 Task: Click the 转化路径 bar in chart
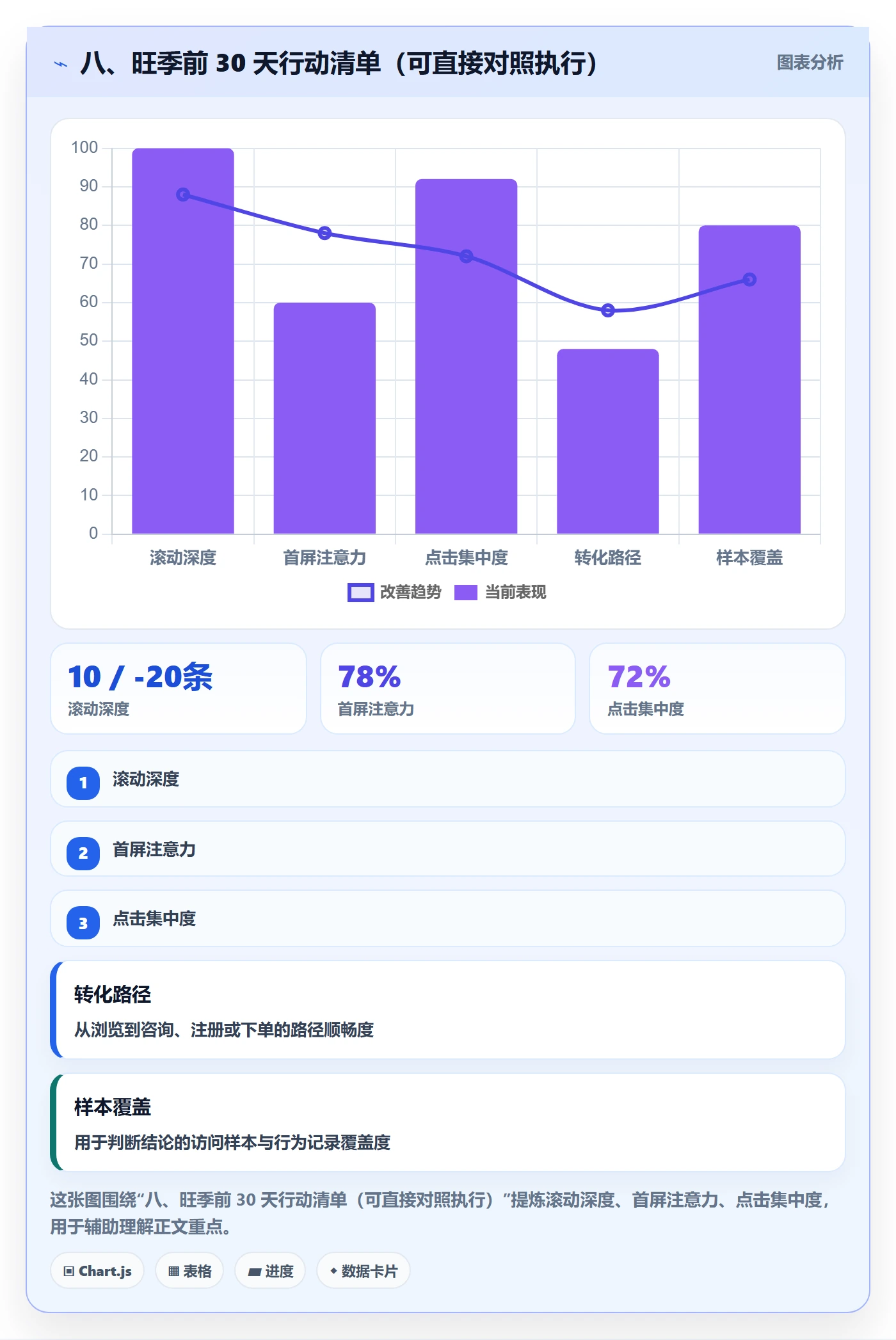coord(608,441)
